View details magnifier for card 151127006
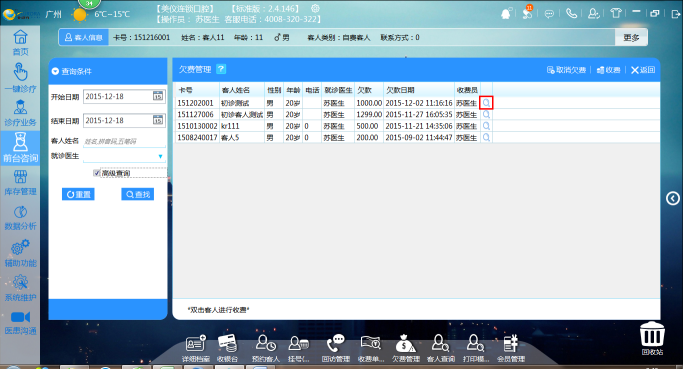Image resolution: width=683 pixels, height=369 pixels. (x=486, y=115)
